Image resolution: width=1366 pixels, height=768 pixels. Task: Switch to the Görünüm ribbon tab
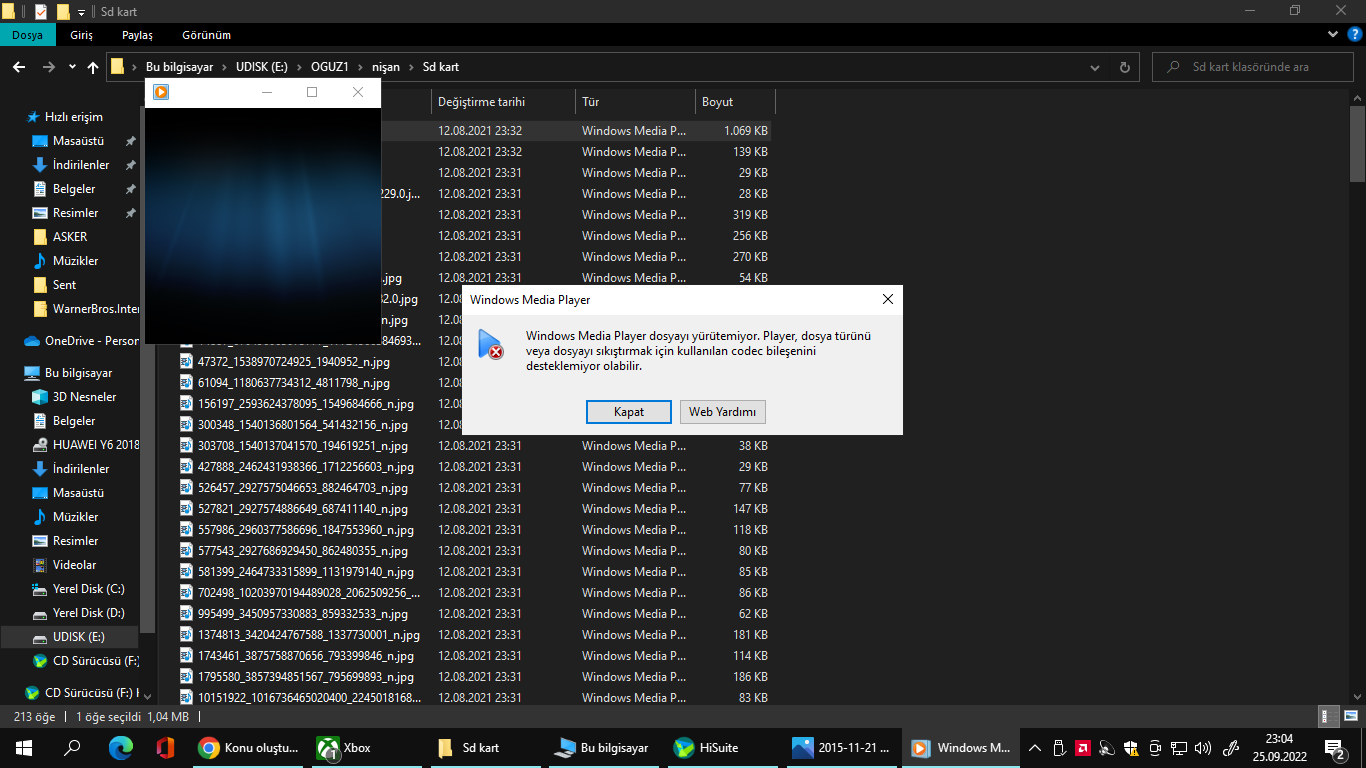[x=206, y=35]
